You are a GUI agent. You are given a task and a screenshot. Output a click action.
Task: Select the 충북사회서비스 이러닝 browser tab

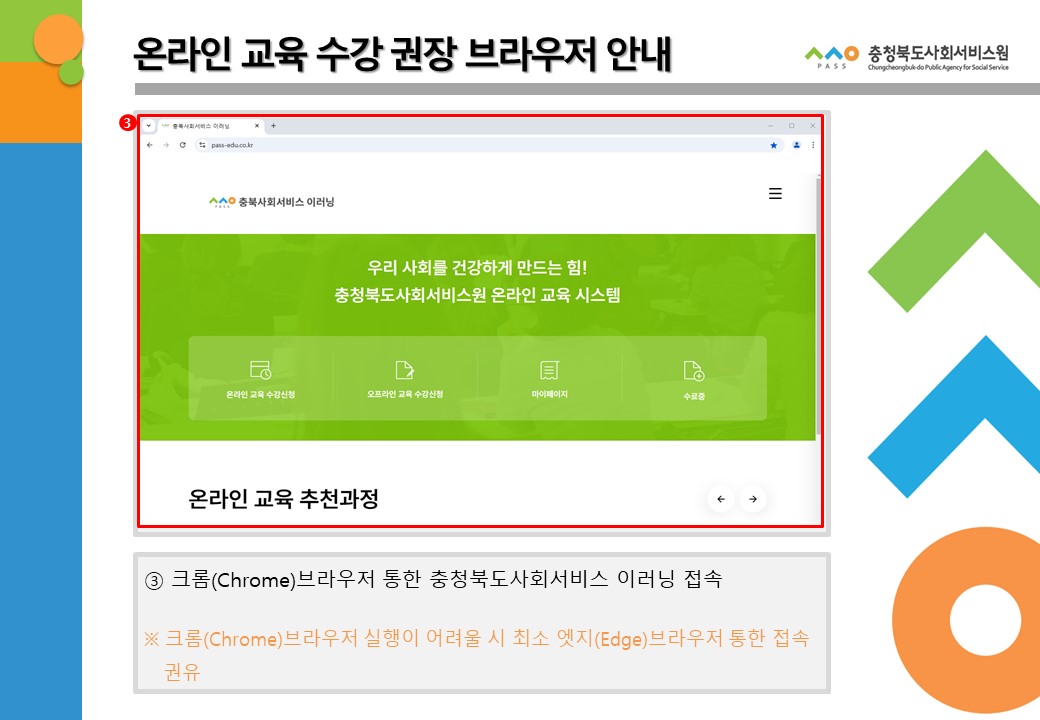click(209, 126)
